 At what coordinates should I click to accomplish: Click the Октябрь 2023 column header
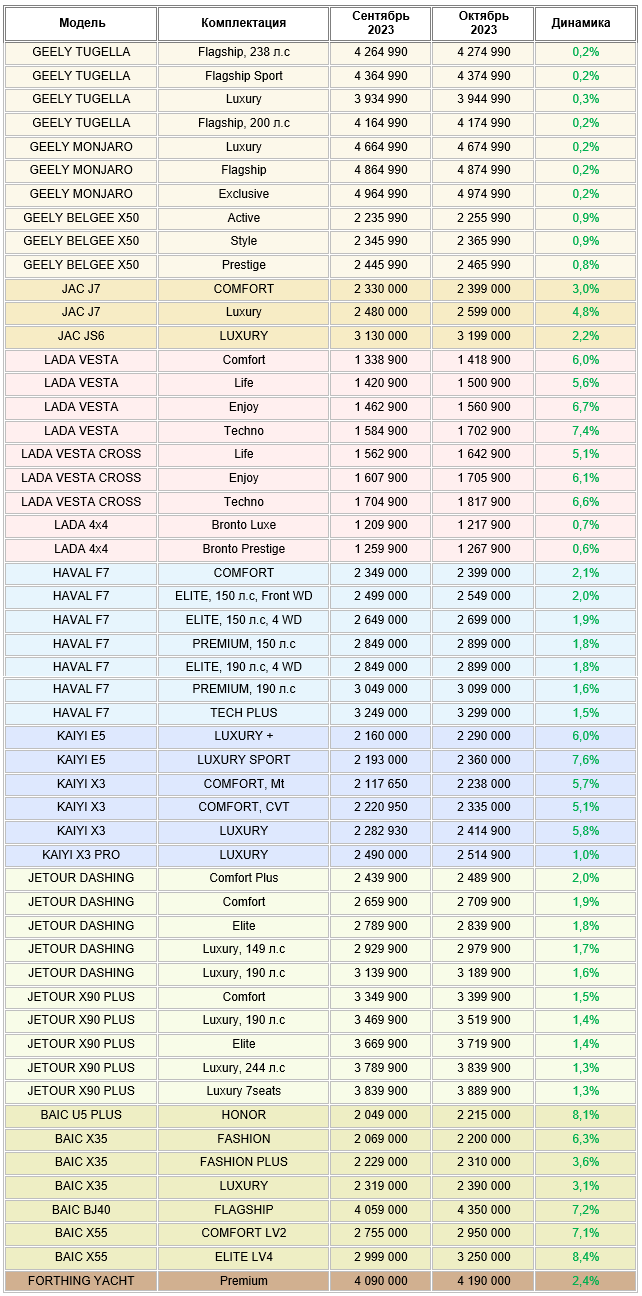(484, 23)
